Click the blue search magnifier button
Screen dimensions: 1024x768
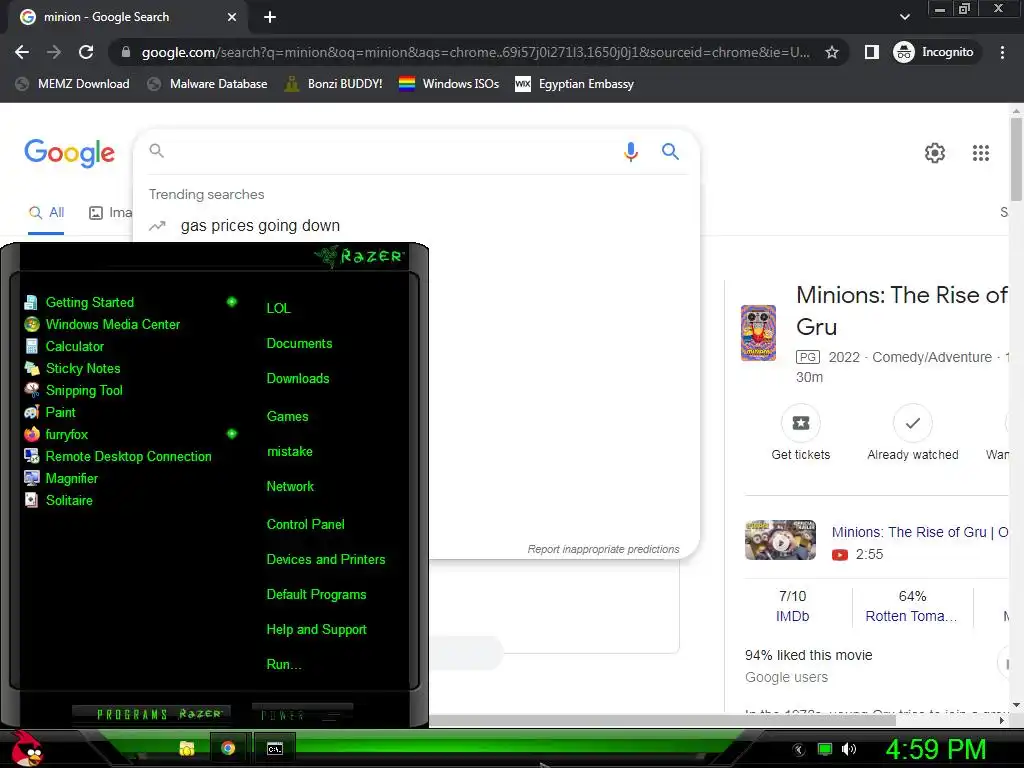click(670, 152)
